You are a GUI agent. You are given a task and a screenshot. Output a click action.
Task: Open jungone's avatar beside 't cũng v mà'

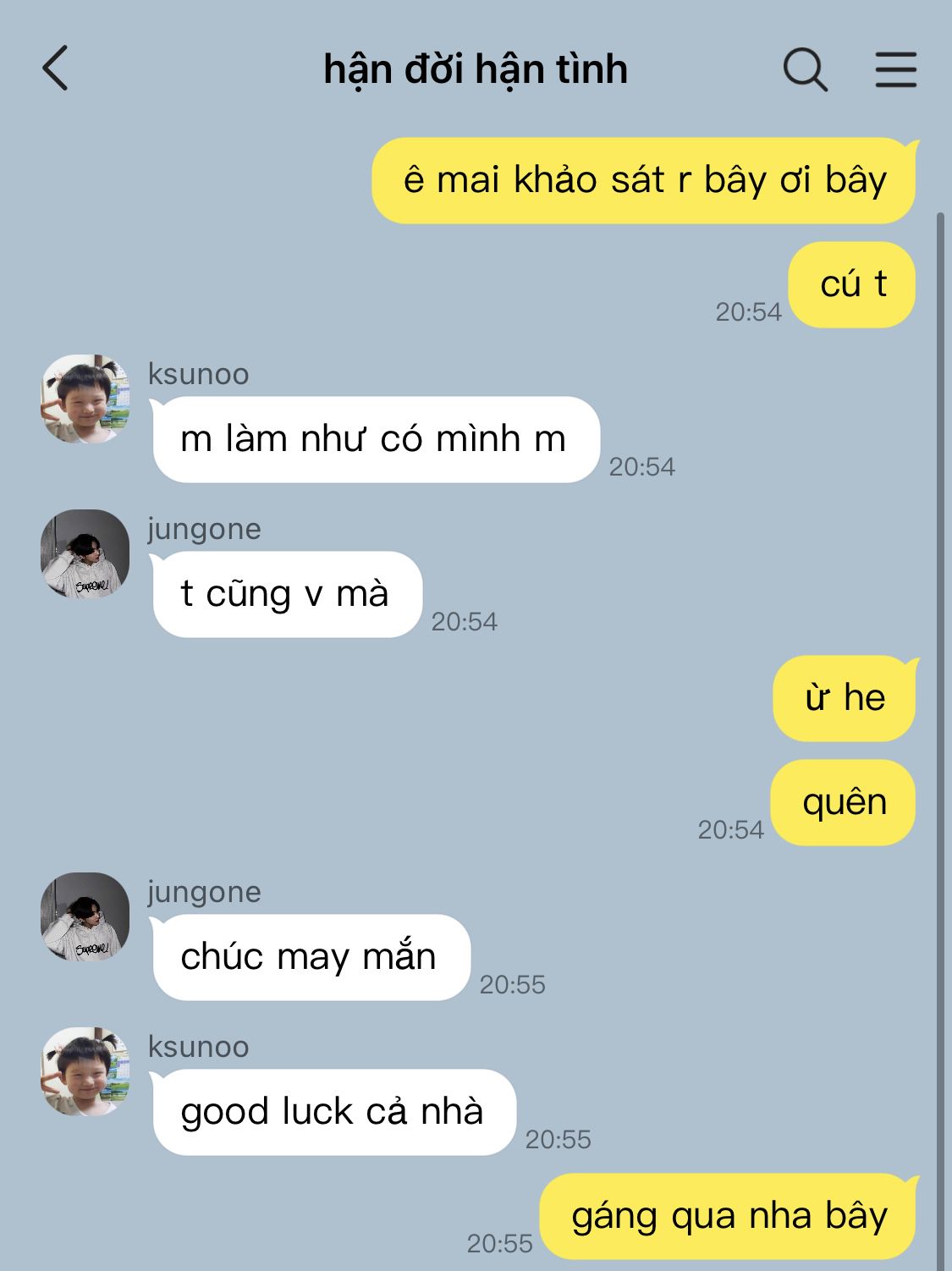pos(85,554)
